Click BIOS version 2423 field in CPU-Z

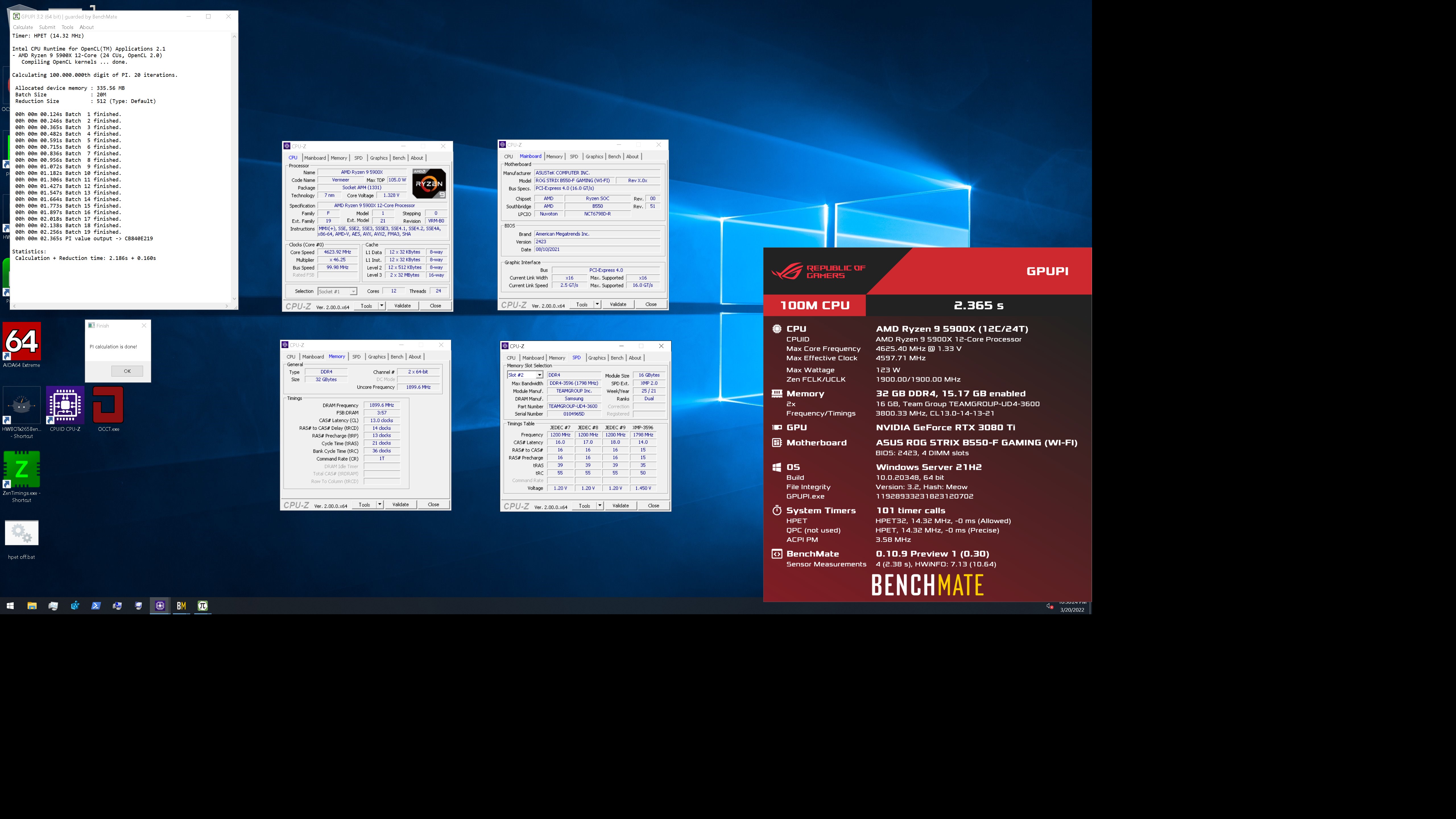point(597,242)
